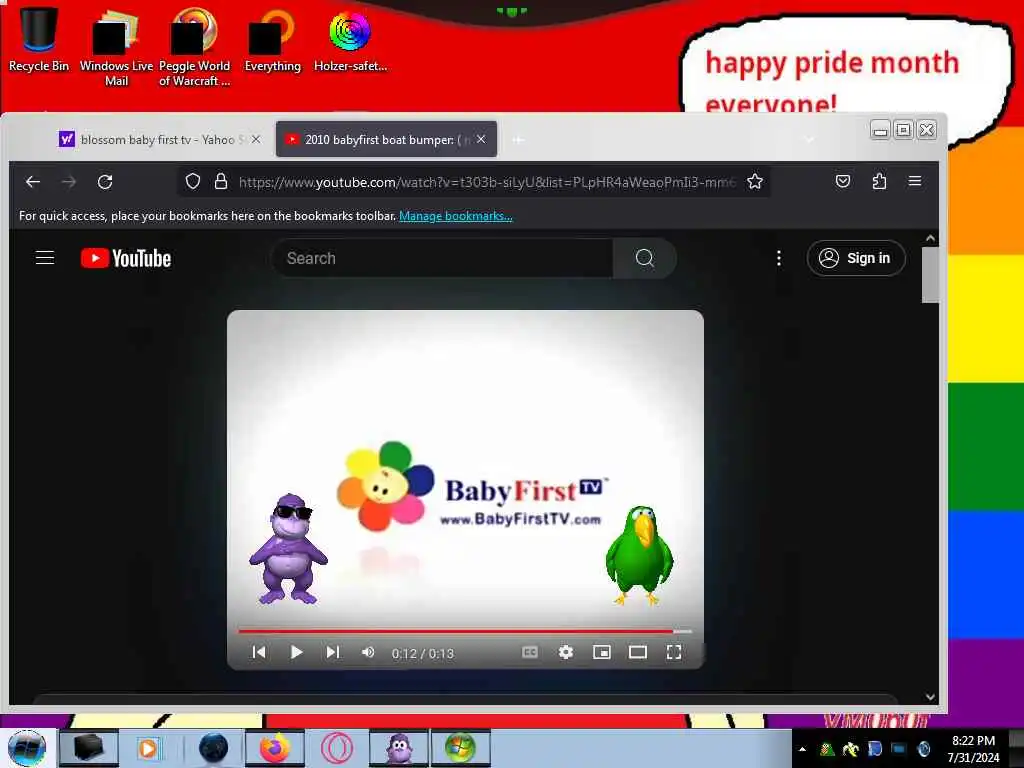This screenshot has height=768, width=1024.
Task: Reload the current YouTube page
Action: (105, 182)
